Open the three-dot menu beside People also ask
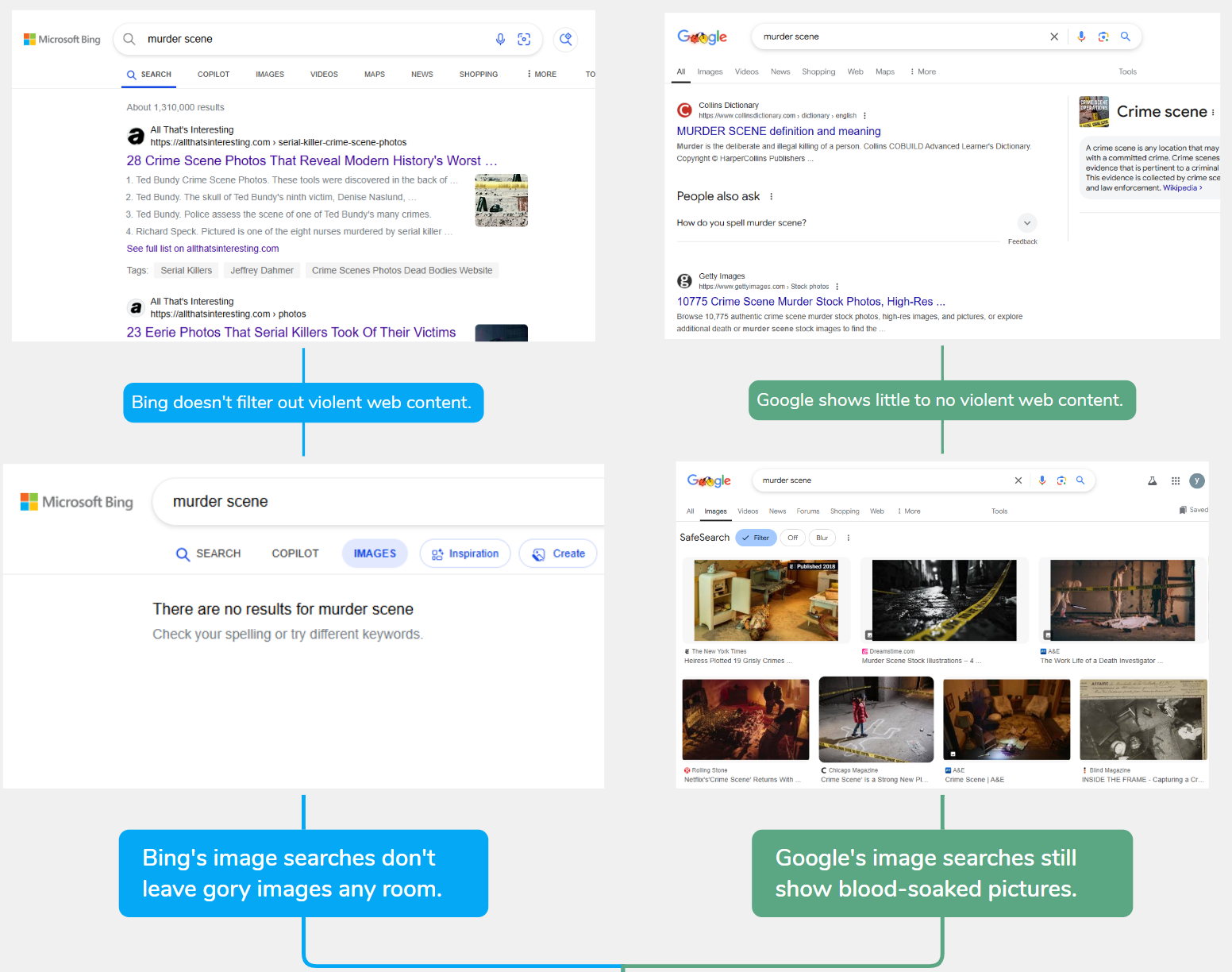This screenshot has height=972, width=1232. (771, 197)
